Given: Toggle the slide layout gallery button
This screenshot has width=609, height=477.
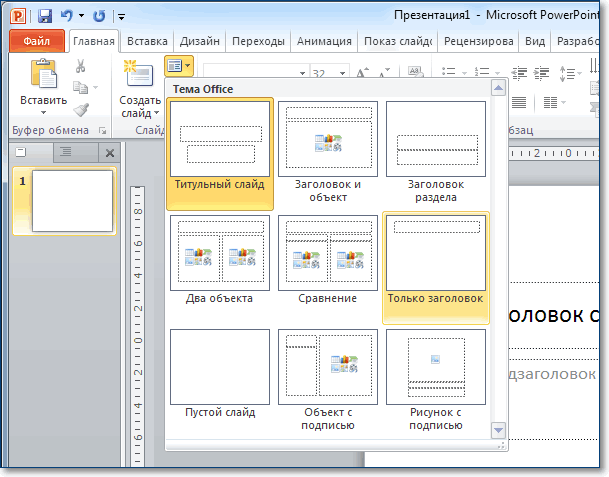Looking at the screenshot, I should (179, 66).
